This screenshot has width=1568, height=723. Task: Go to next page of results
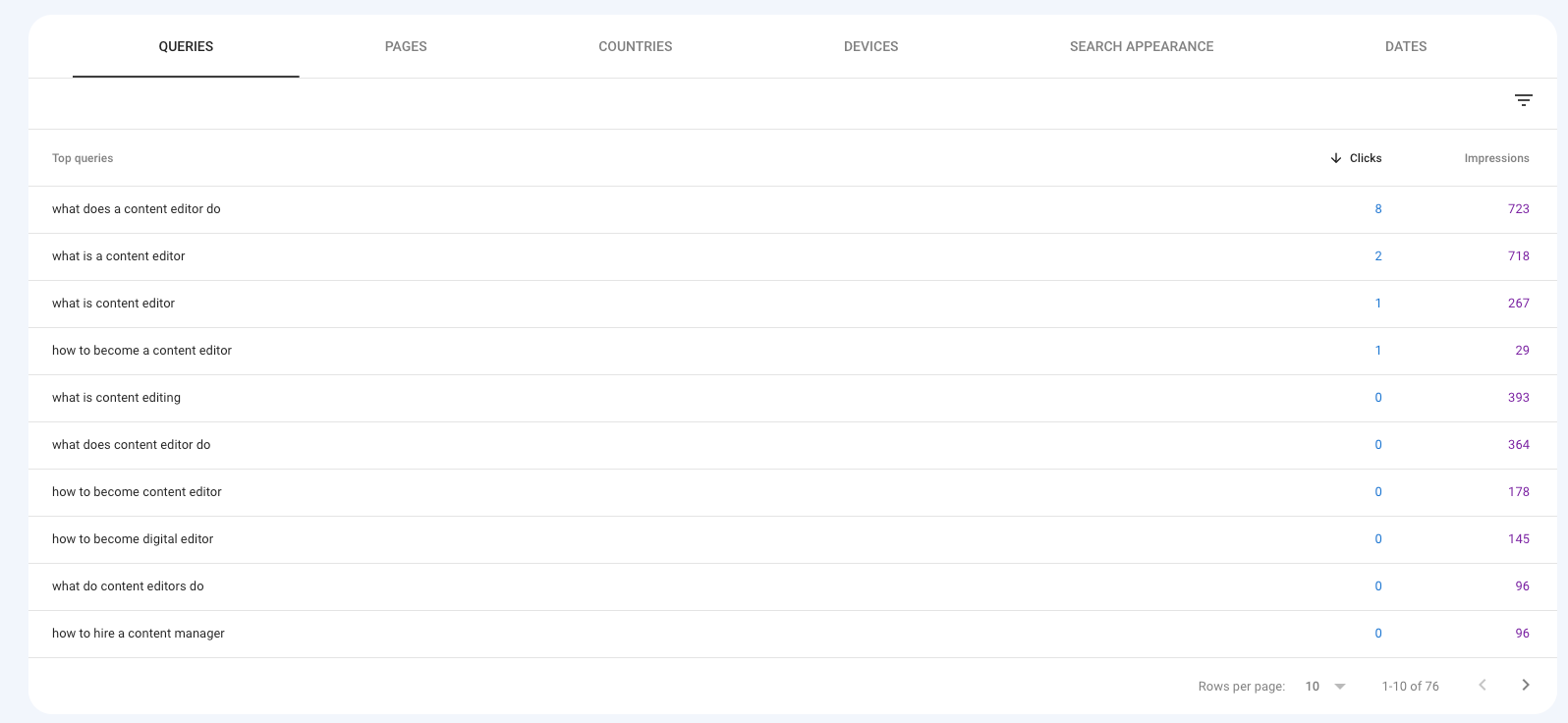click(1525, 686)
